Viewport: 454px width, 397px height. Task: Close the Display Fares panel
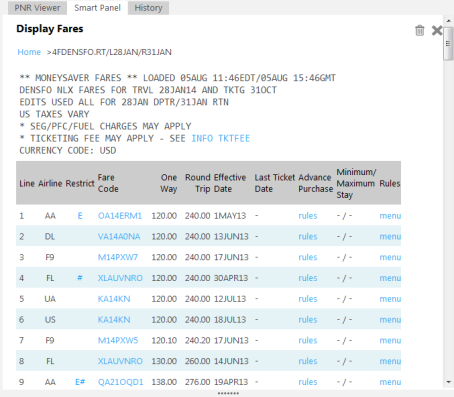click(437, 30)
